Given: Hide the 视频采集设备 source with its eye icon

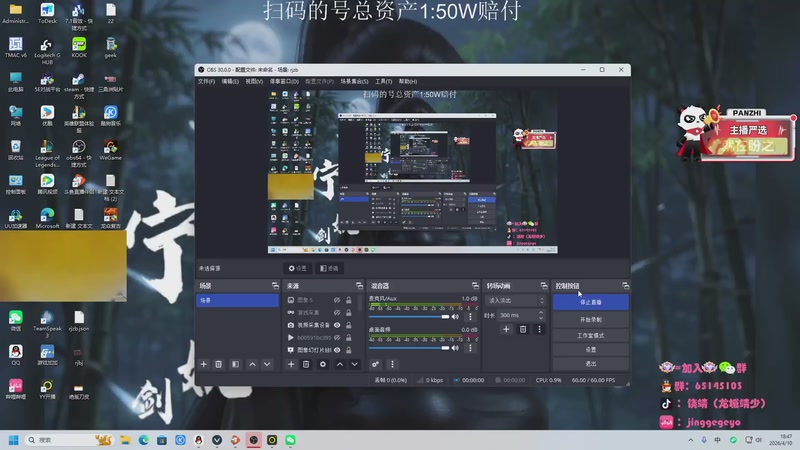Looking at the screenshot, I should (337, 325).
